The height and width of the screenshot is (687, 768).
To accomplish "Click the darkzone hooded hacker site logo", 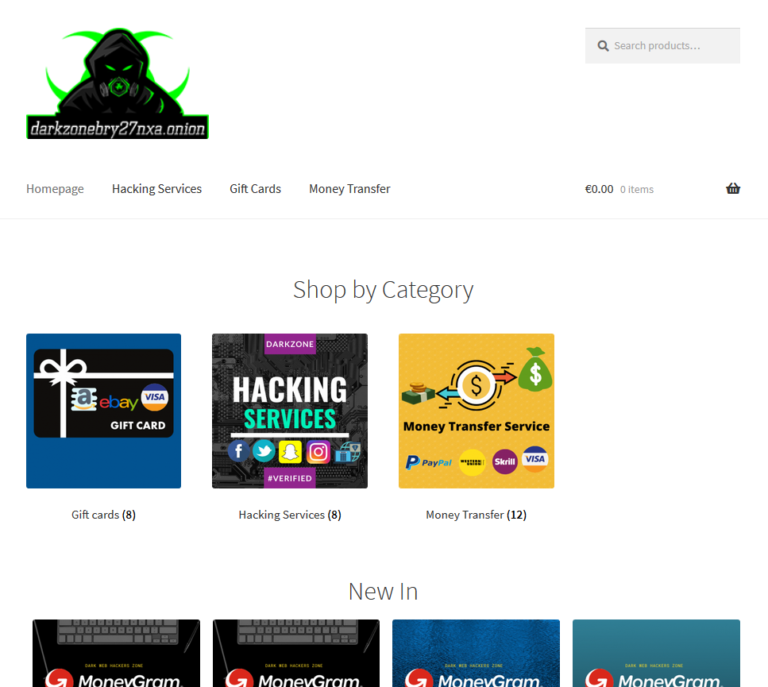I will tap(118, 83).
